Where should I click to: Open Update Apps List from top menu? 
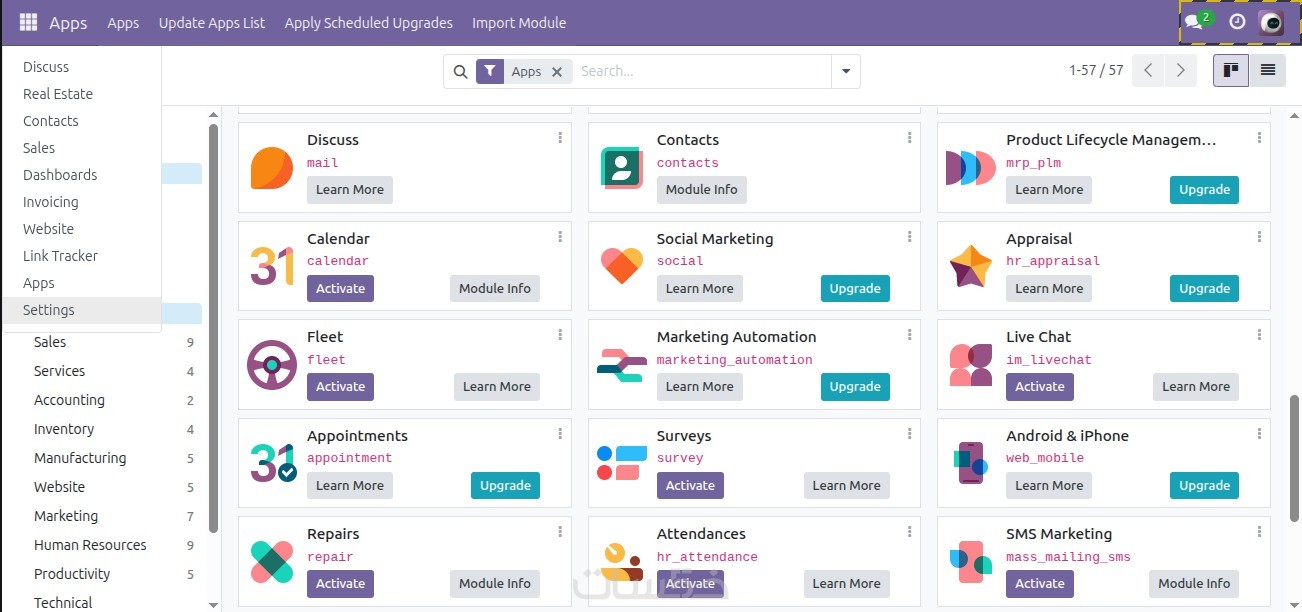point(212,23)
